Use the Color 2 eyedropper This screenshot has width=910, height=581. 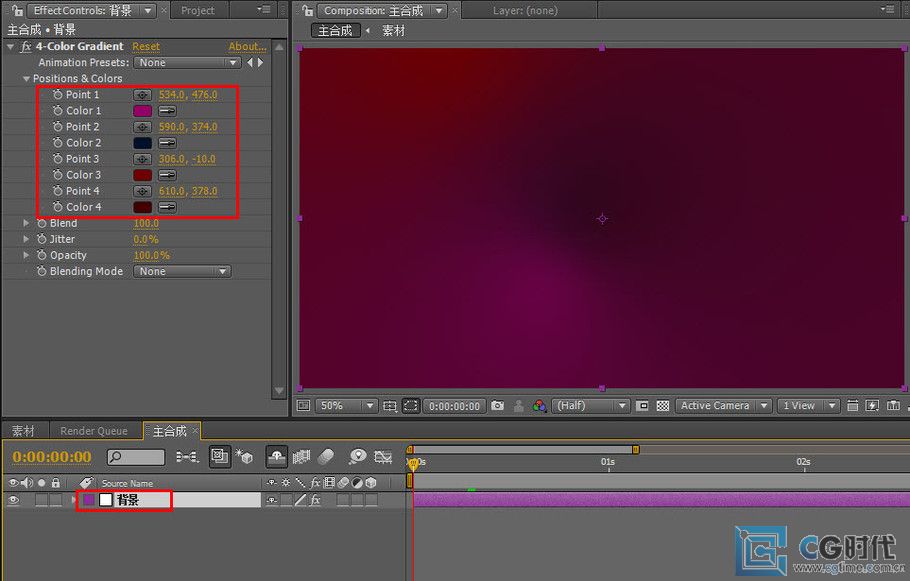click(167, 143)
